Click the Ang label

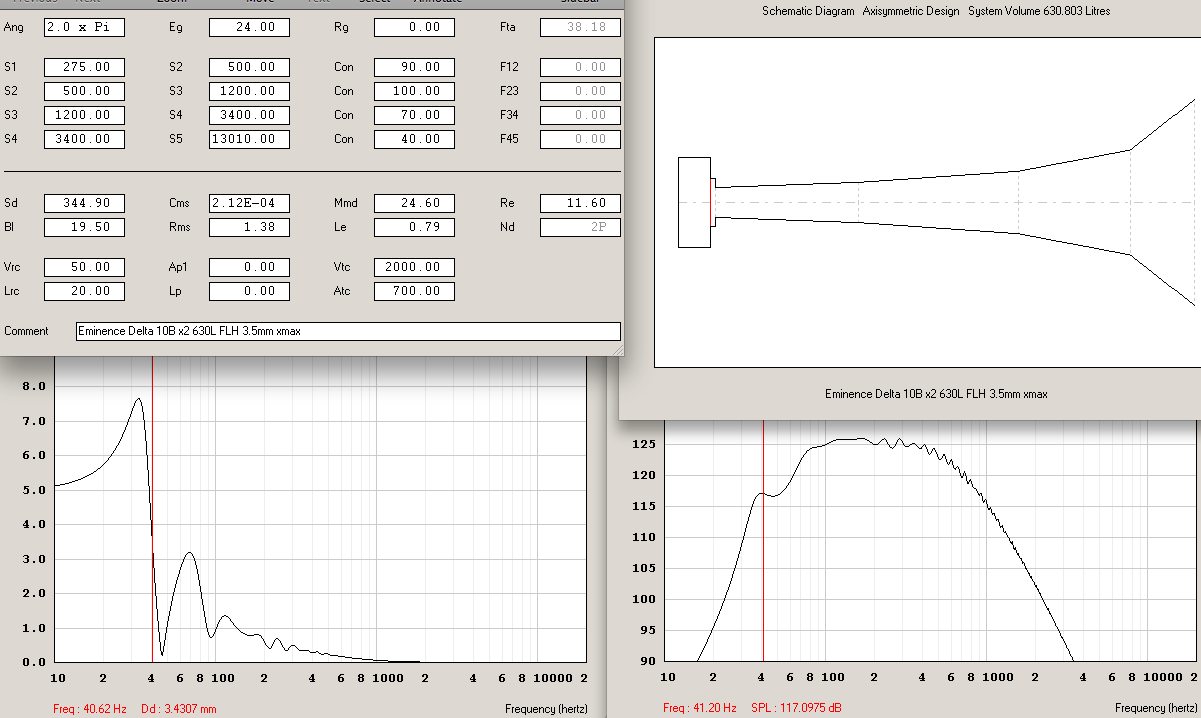pyautogui.click(x=13, y=27)
